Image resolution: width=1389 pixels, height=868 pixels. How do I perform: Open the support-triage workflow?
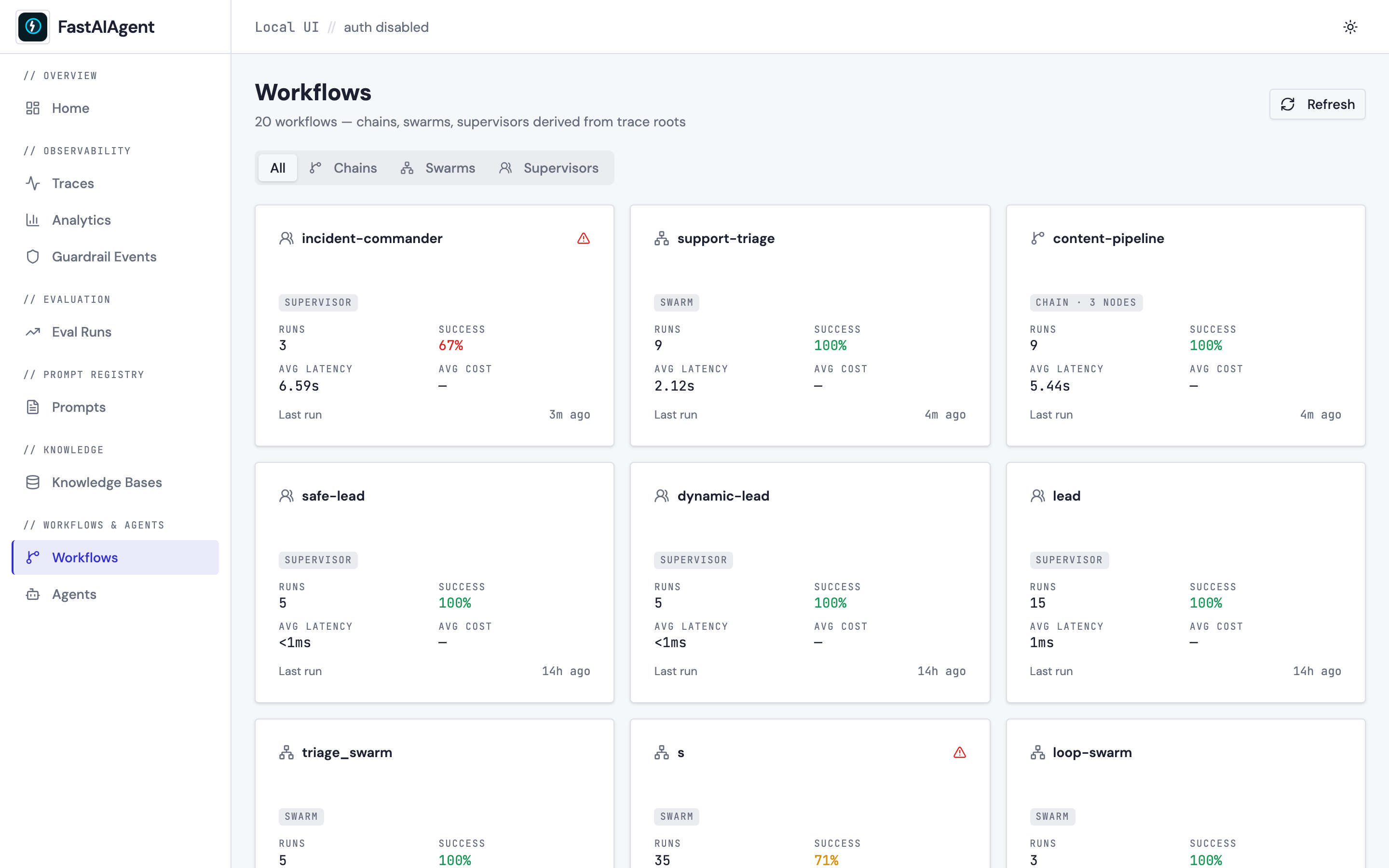point(725,238)
